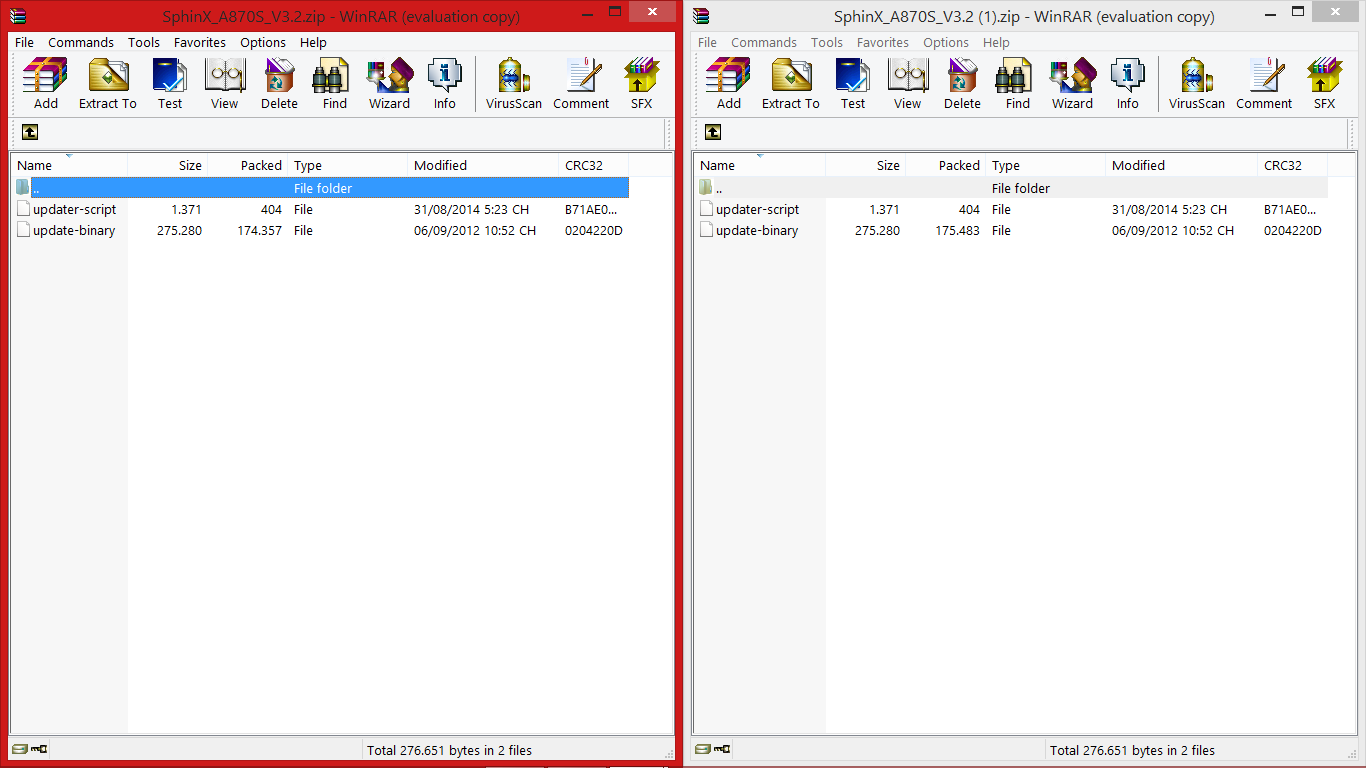Image resolution: width=1366 pixels, height=768 pixels.
Task: Select updater-script file in right window
Action: click(1011, 209)
